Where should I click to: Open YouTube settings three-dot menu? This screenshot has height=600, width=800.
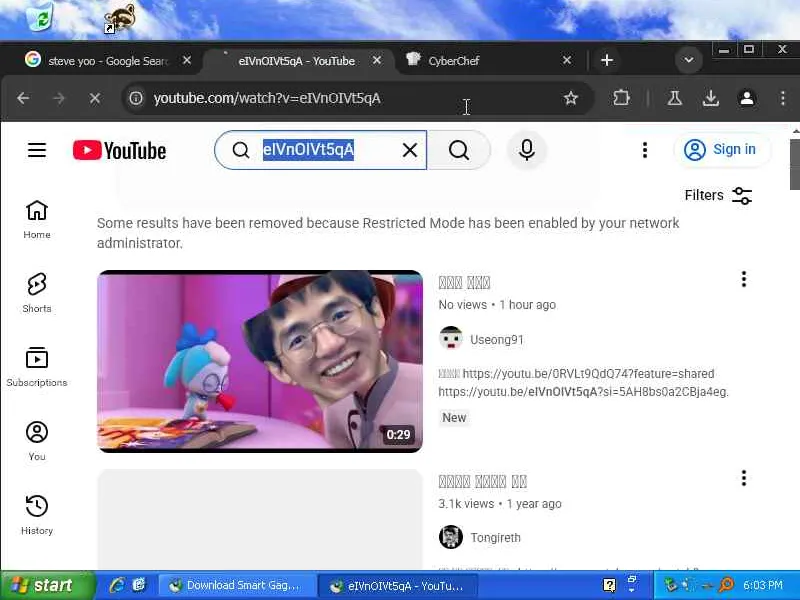pos(645,150)
